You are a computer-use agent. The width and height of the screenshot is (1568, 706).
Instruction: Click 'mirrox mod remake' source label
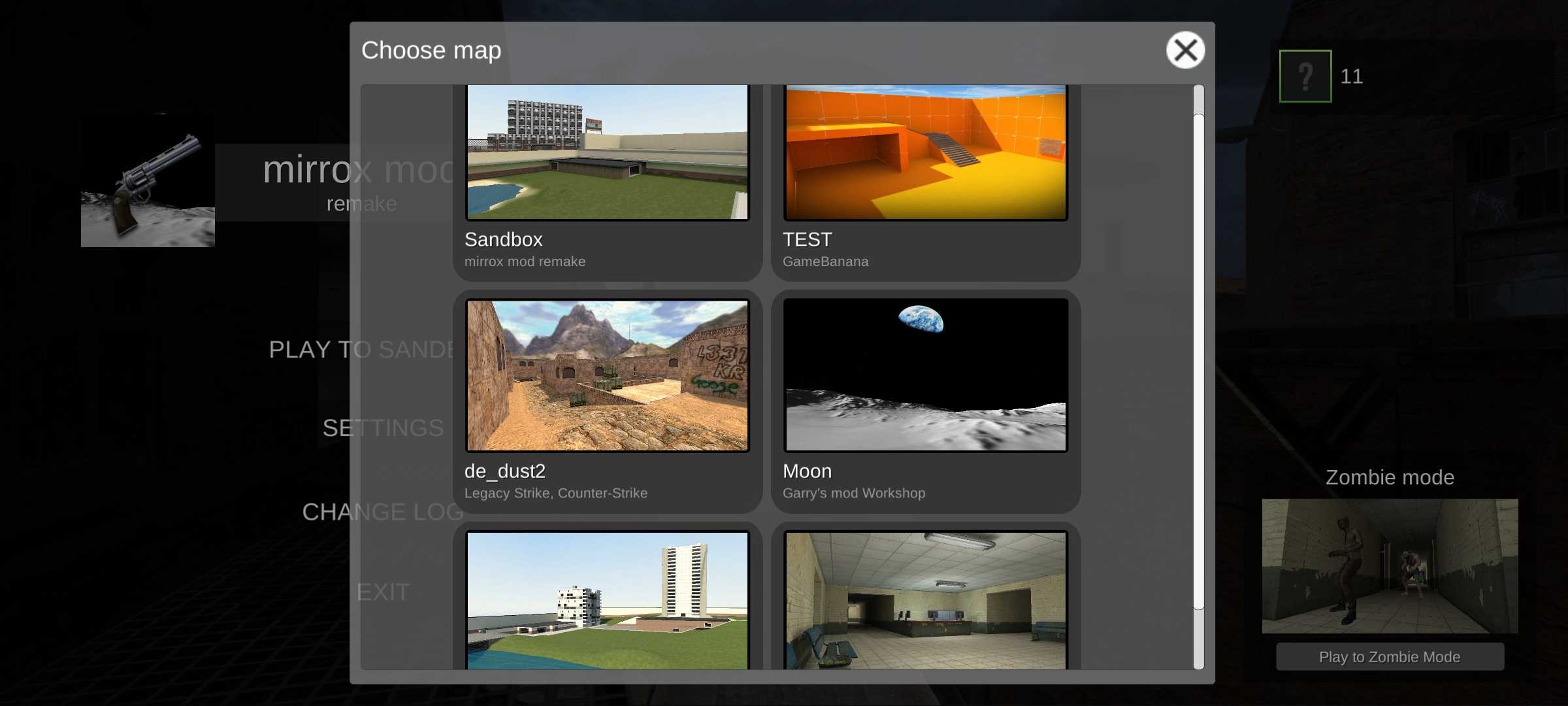pos(525,261)
